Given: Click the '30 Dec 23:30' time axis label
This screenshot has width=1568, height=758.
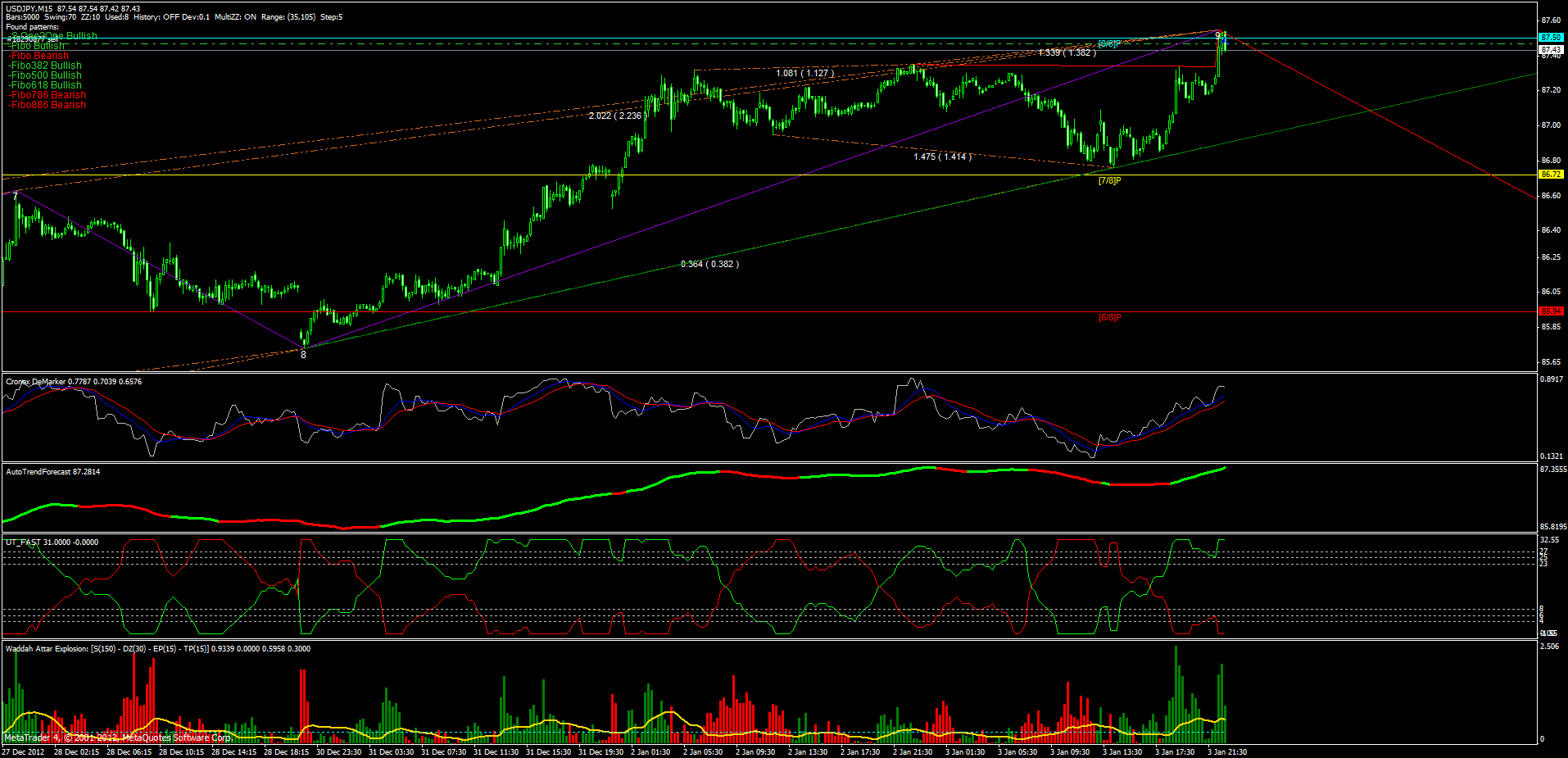Looking at the screenshot, I should click(x=339, y=752).
